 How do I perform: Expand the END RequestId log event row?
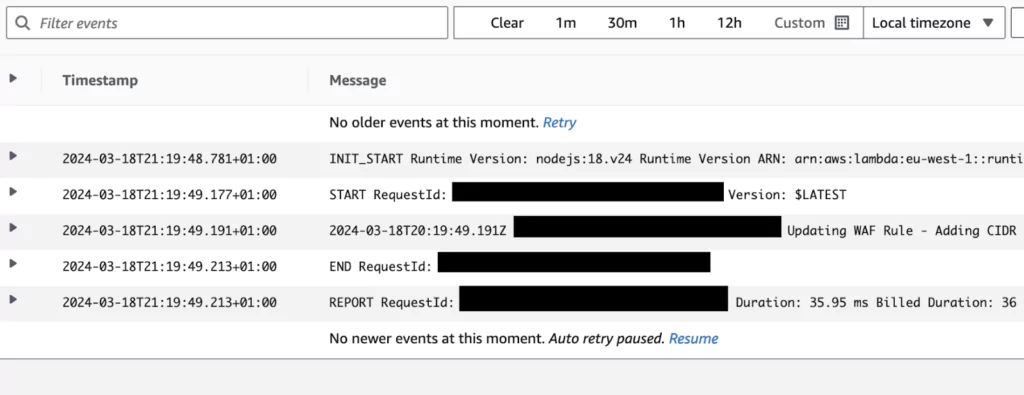tap(13, 263)
